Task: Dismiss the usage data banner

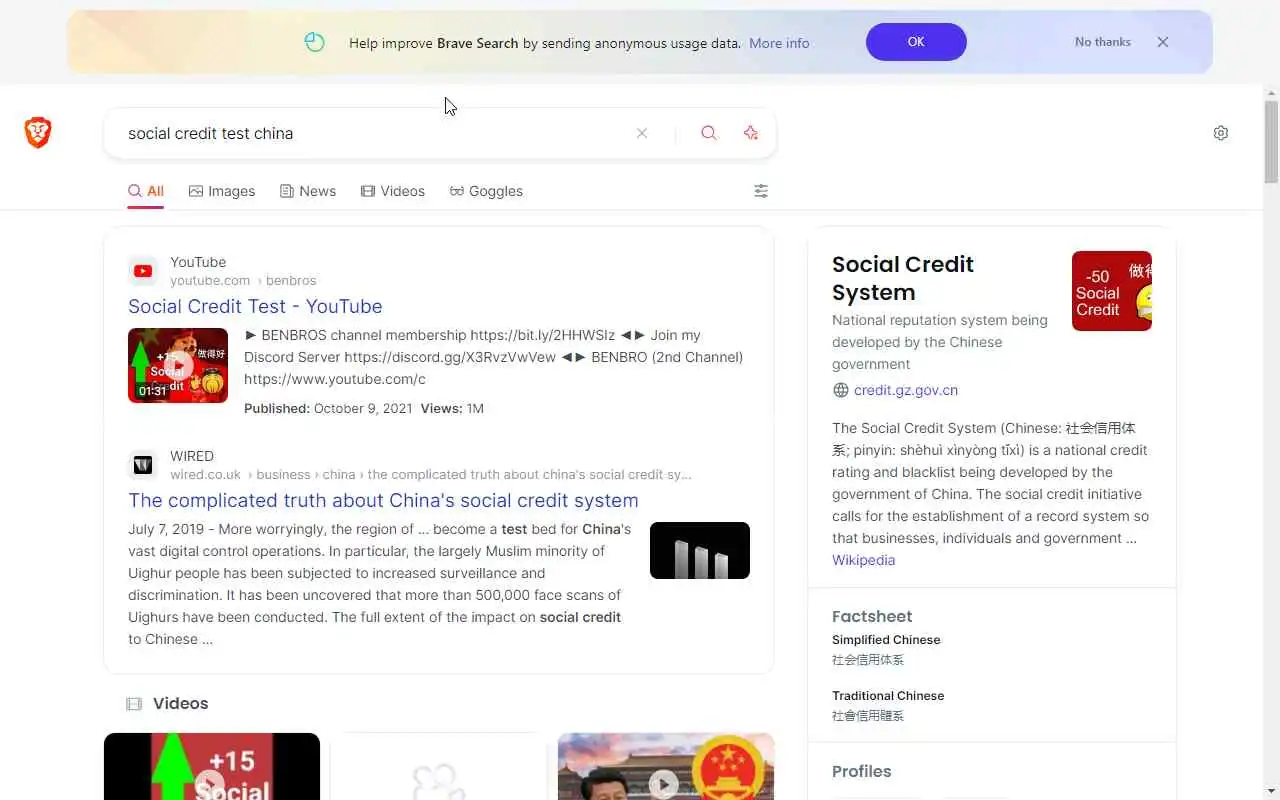Action: (x=1163, y=42)
